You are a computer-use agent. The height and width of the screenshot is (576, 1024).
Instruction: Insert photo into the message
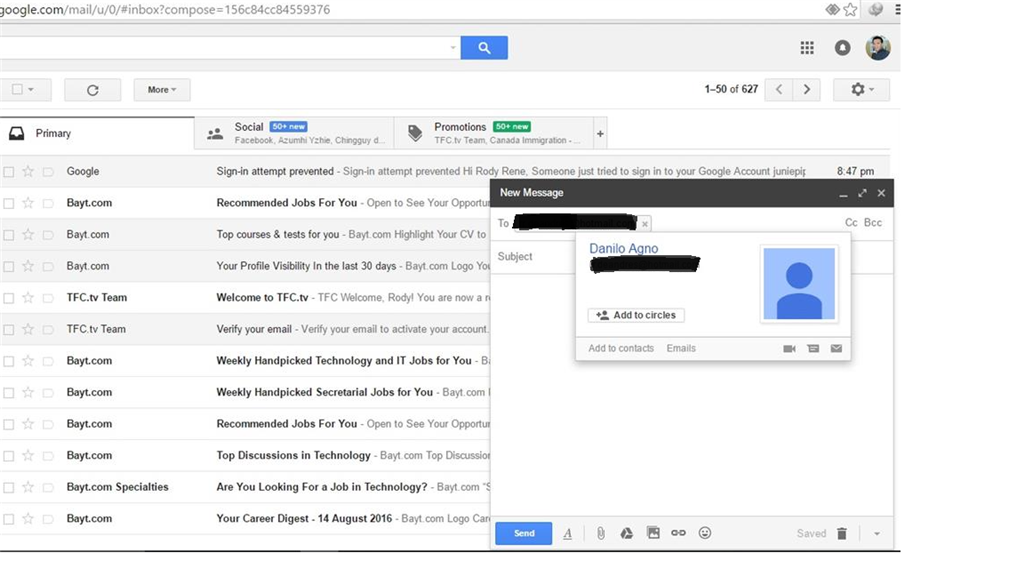click(x=653, y=533)
